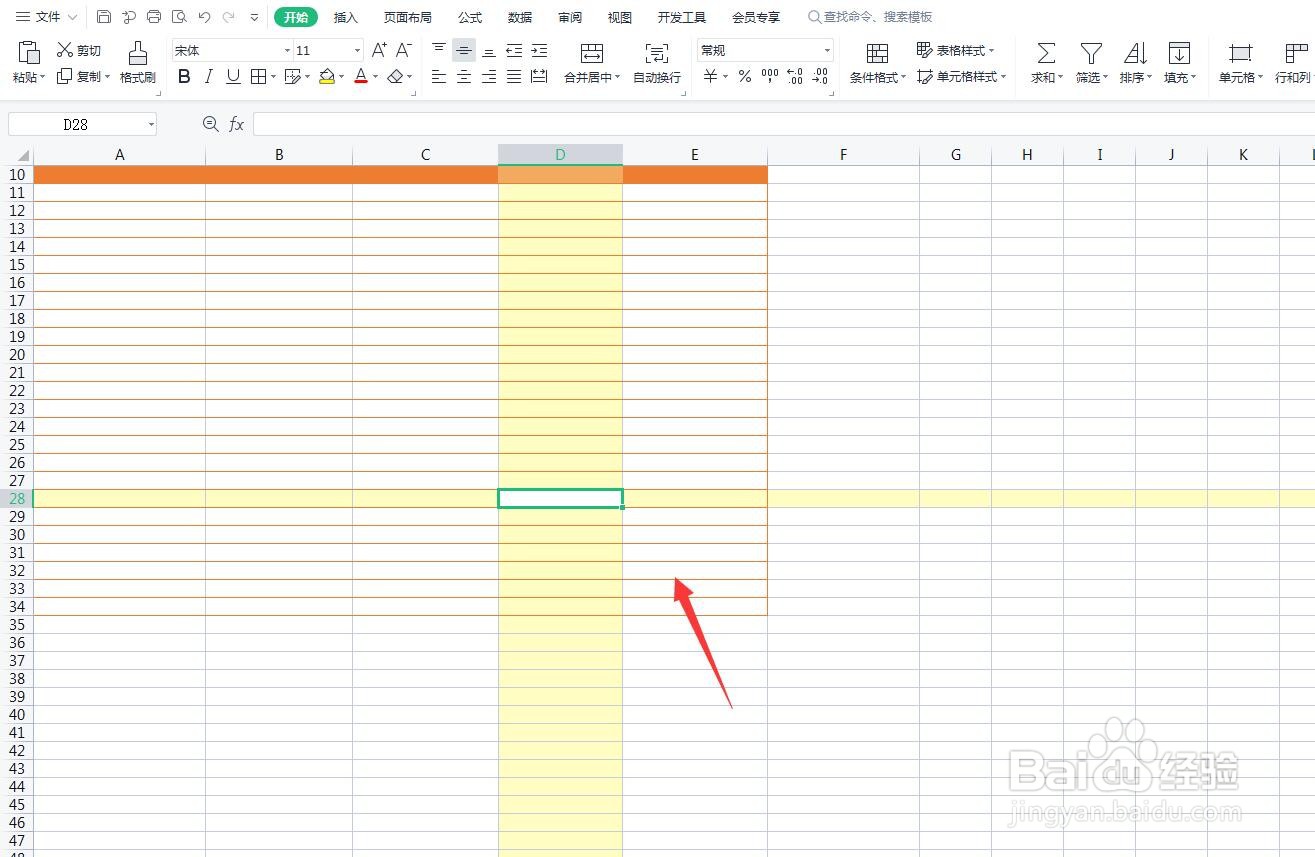This screenshot has width=1315, height=857.
Task: Open font name dropdown 宋体
Action: (x=287, y=50)
